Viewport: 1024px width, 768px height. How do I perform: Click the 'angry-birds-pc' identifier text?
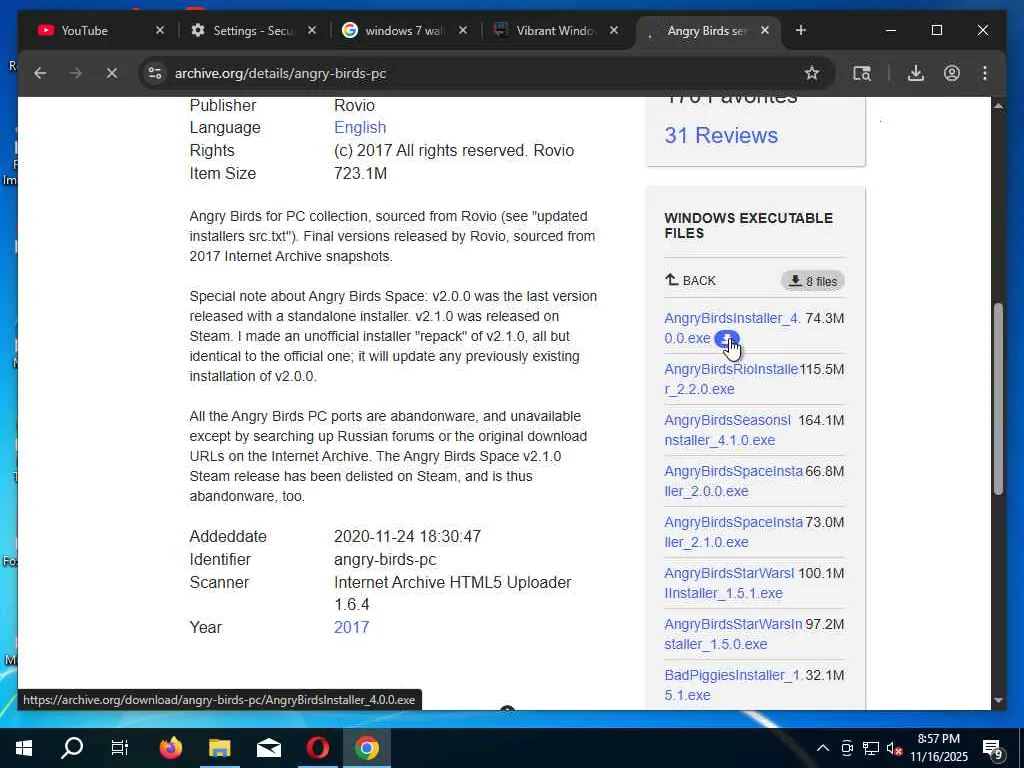point(385,560)
